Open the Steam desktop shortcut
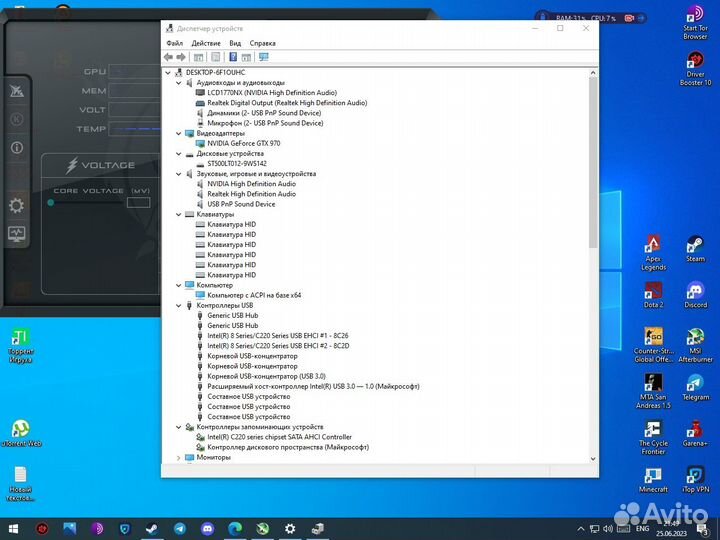720x540 pixels. tap(695, 249)
